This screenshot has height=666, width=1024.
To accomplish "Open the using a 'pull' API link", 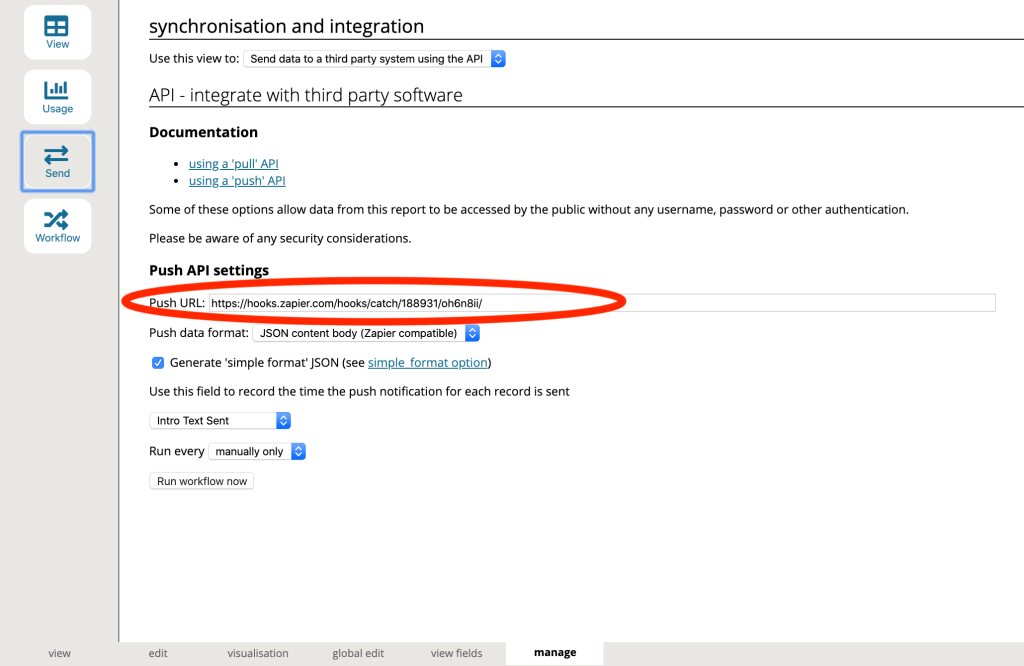I will (233, 163).
